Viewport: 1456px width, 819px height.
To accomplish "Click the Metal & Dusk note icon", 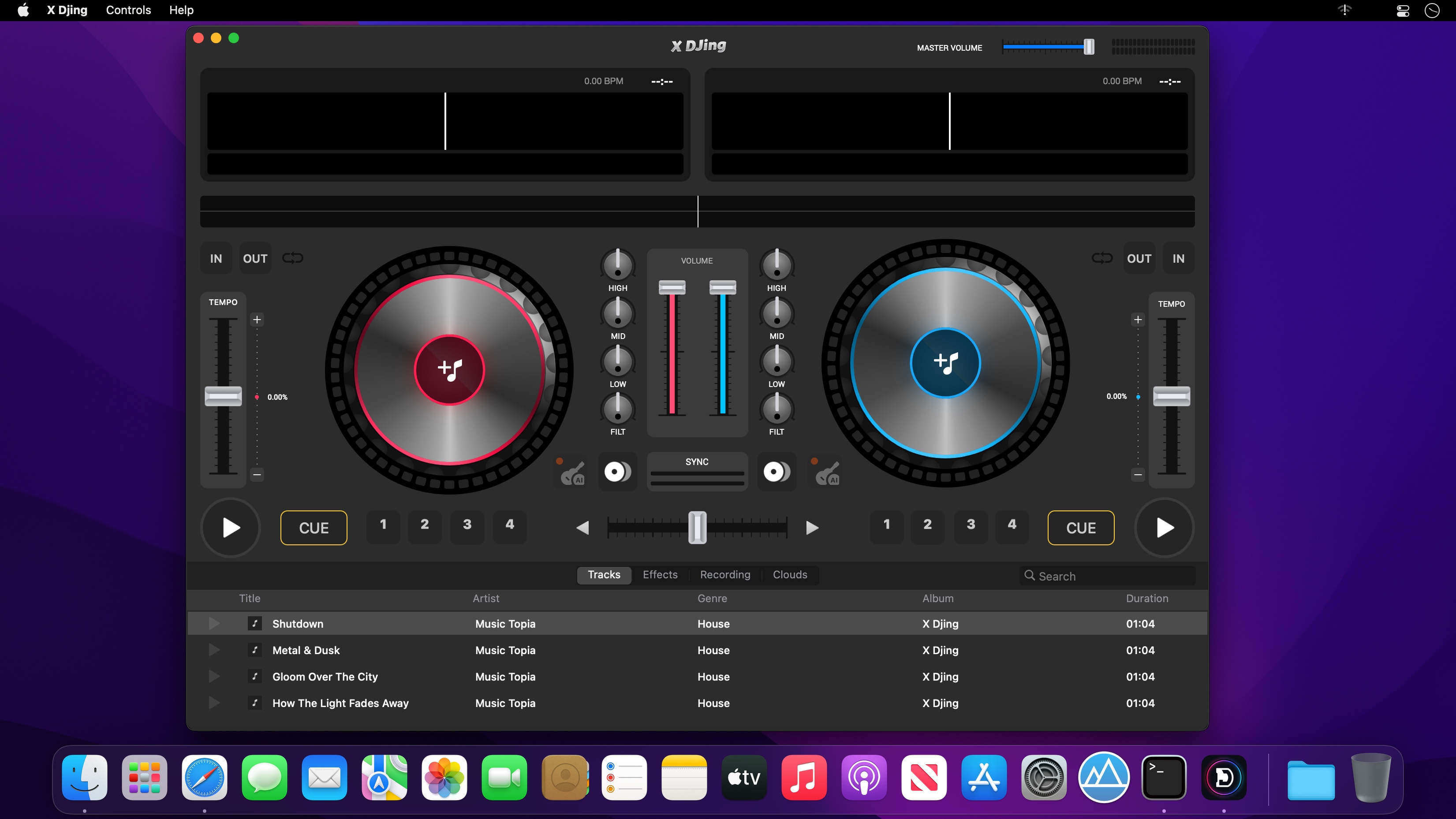I will click(x=255, y=650).
